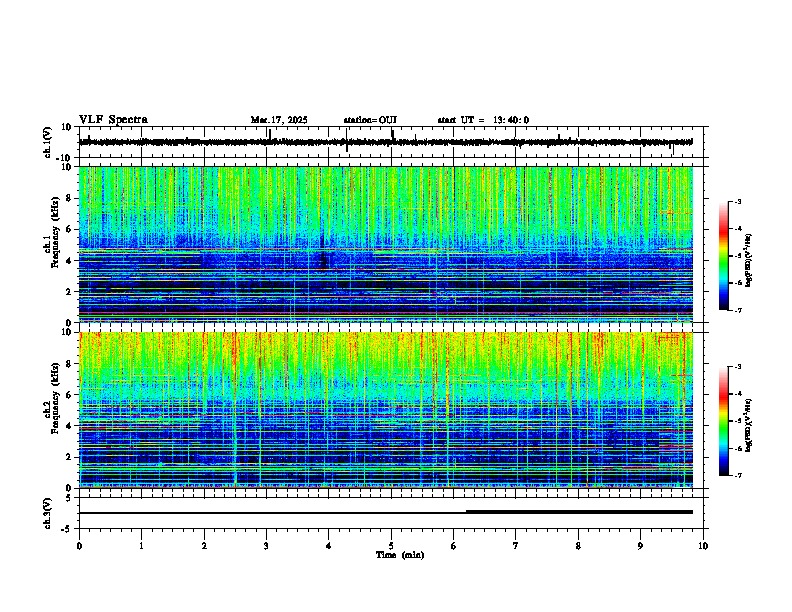The image size is (792, 612).
Task: Click the "0" tick on the time axis
Action: [x=79, y=546]
